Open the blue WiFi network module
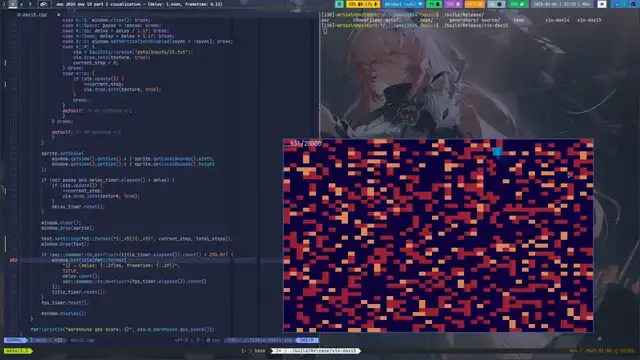The width and height of the screenshot is (640, 360). coord(403,4)
